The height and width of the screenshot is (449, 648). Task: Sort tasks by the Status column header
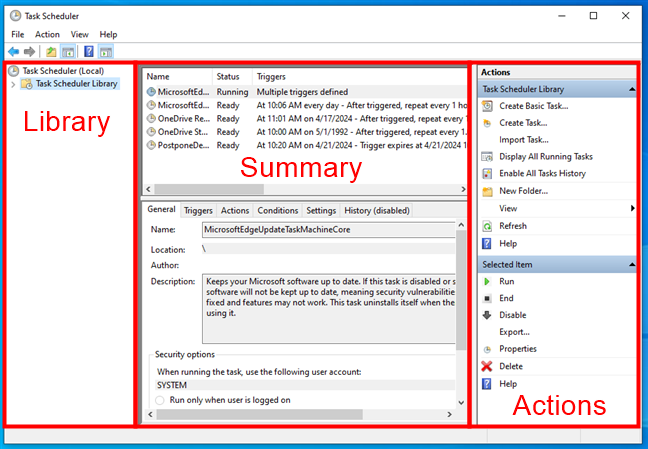tap(232, 76)
